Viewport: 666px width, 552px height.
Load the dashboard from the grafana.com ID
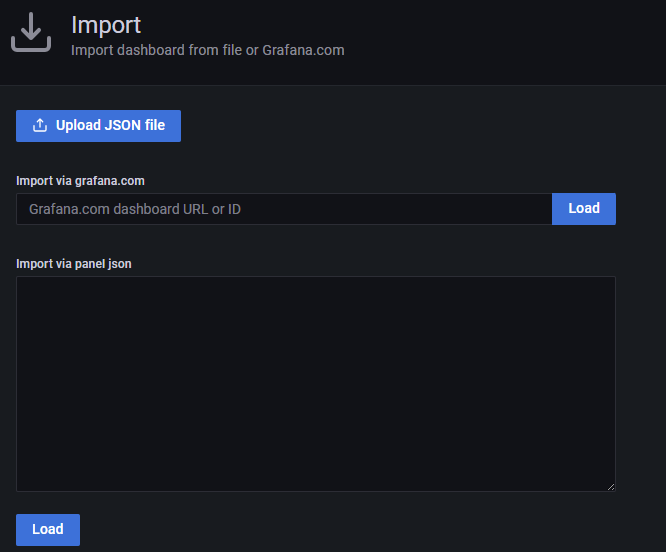coord(584,209)
